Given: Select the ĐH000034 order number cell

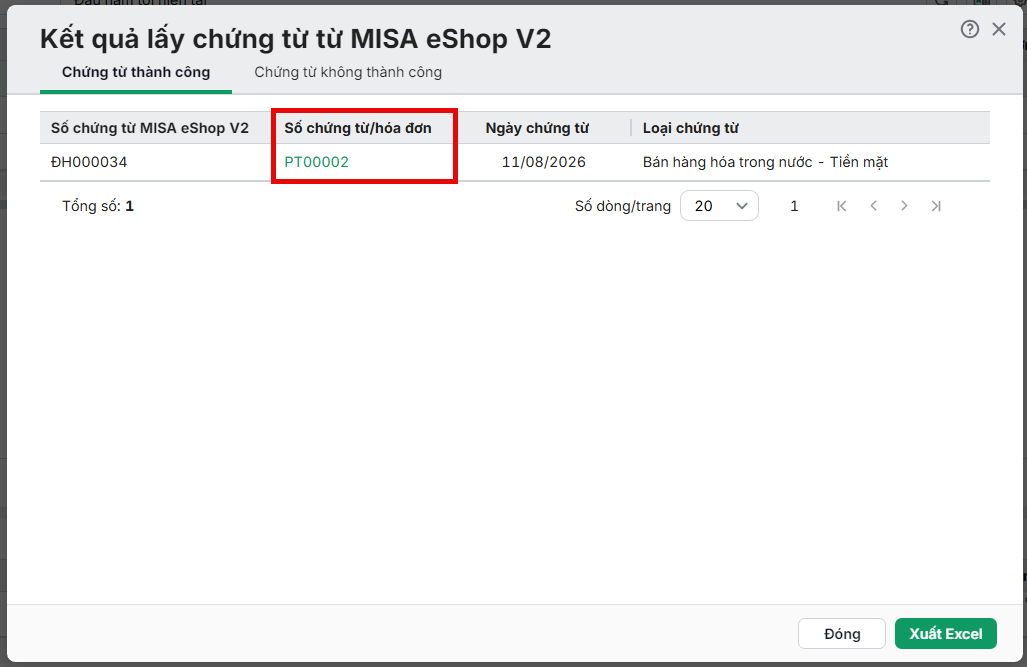Looking at the screenshot, I should point(89,162).
